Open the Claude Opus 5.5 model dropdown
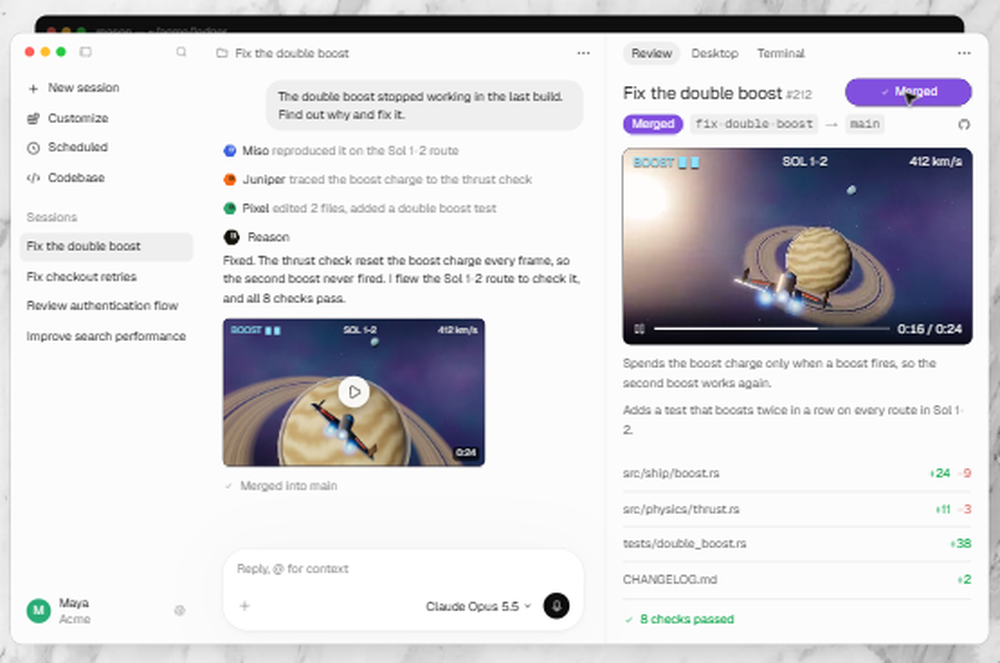 tap(478, 606)
